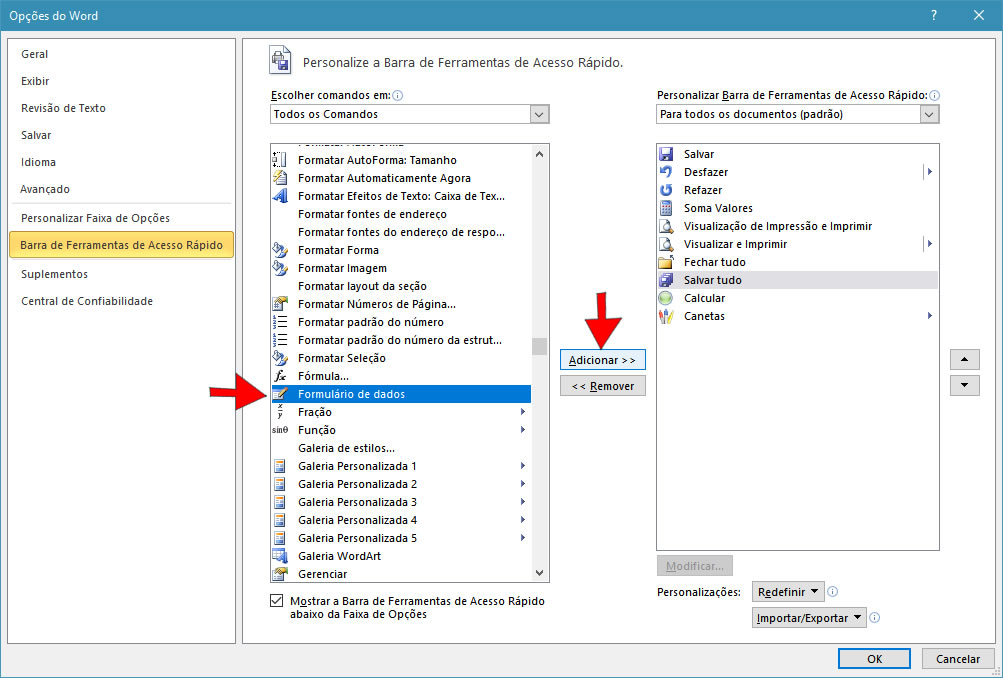This screenshot has width=1003, height=678.
Task: Click the Adicionar >> button
Action: point(603,360)
